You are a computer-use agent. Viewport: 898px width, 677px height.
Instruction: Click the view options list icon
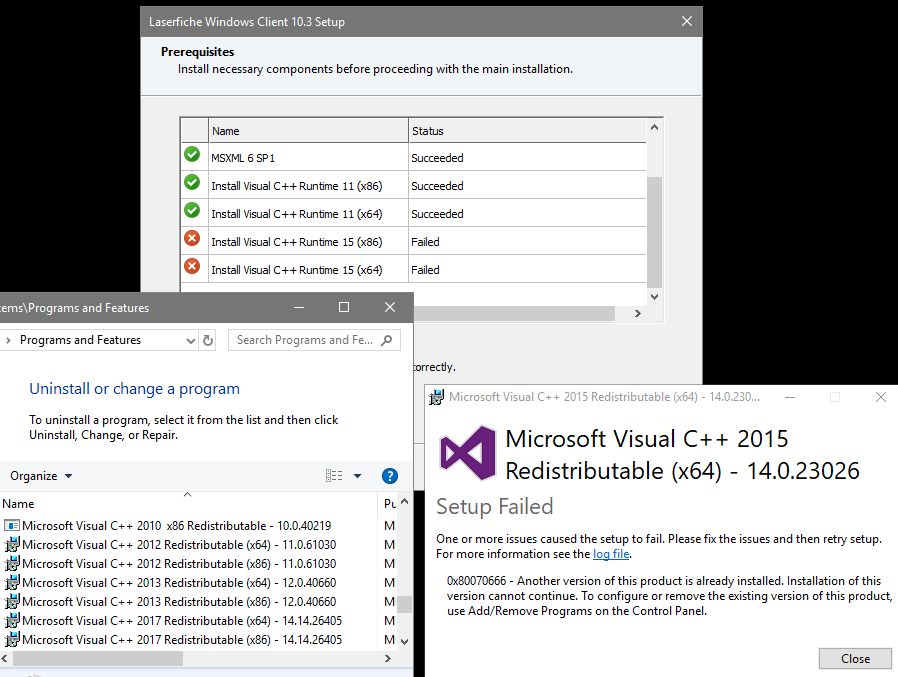[x=334, y=476]
